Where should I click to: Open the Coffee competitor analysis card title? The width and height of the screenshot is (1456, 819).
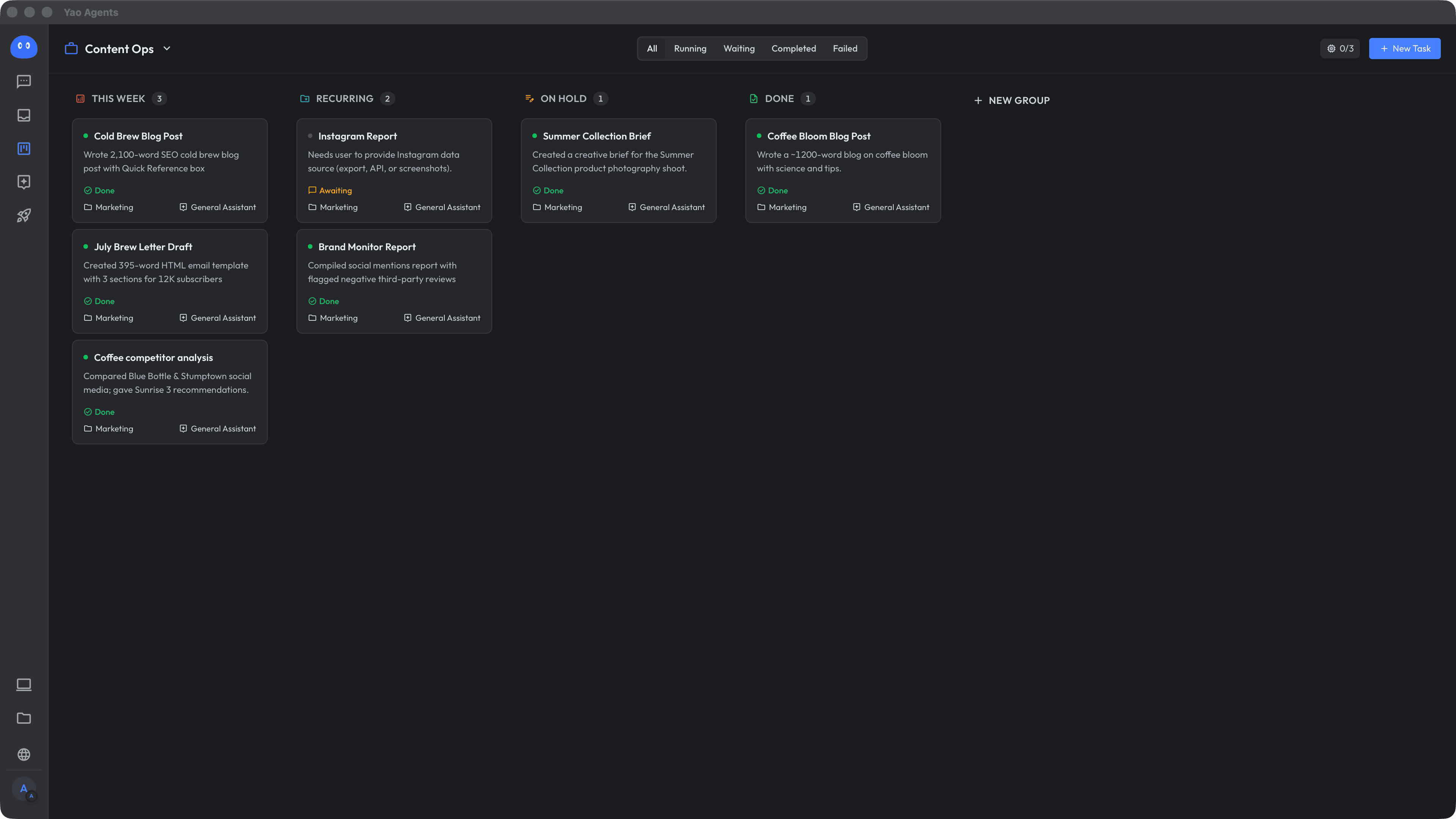(153, 358)
